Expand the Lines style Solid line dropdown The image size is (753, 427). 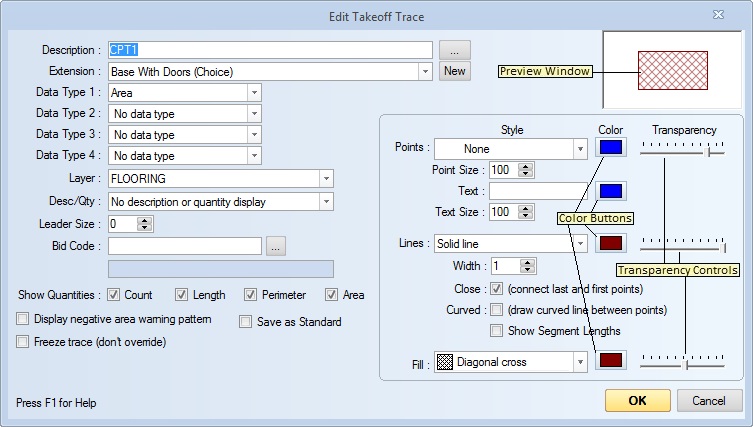(580, 244)
